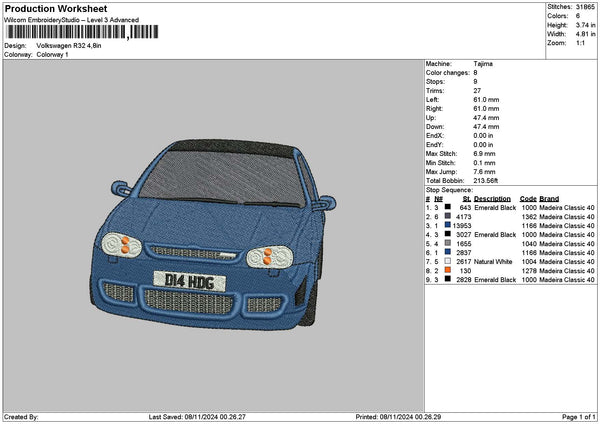Click the blue swatch in the 2837-stitch row
600x424 pixels.
click(447, 252)
